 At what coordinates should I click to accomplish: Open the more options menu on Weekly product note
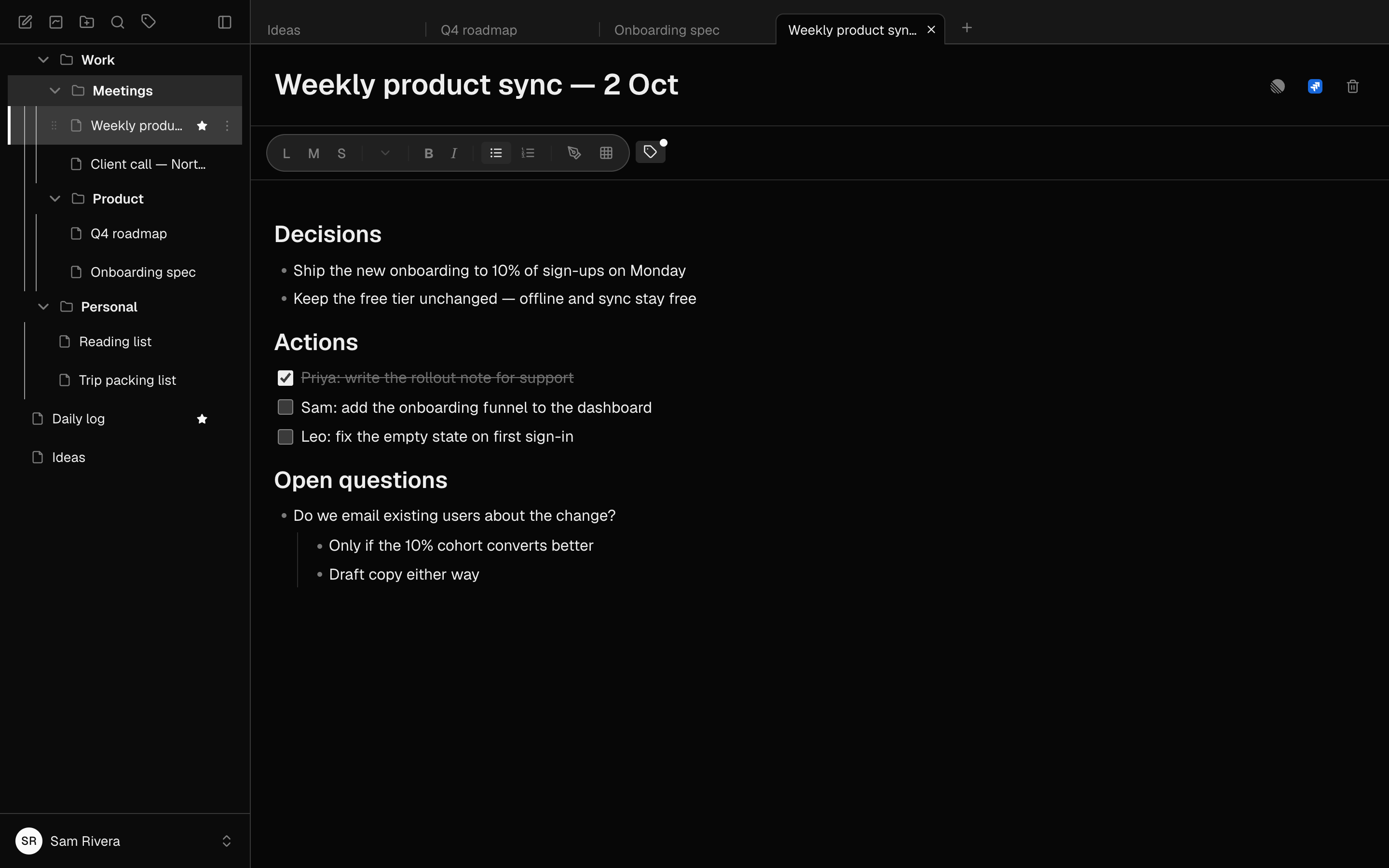click(x=227, y=126)
